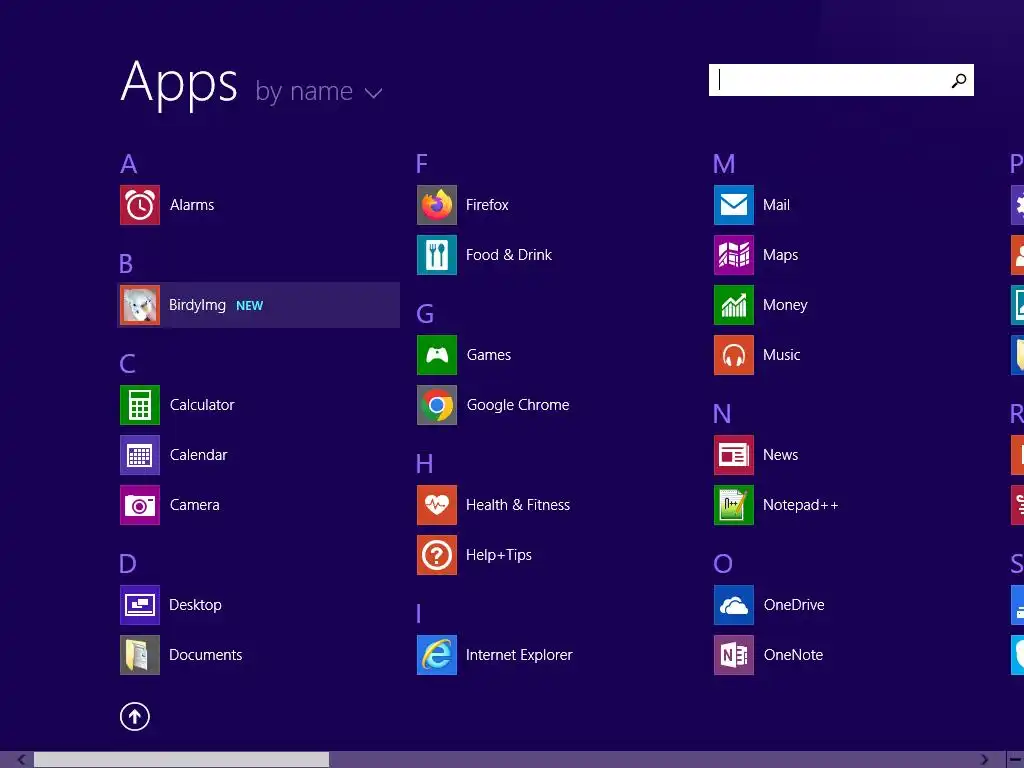This screenshot has height=768, width=1024.
Task: Open the Help+Tips question mark icon
Action: 437,555
